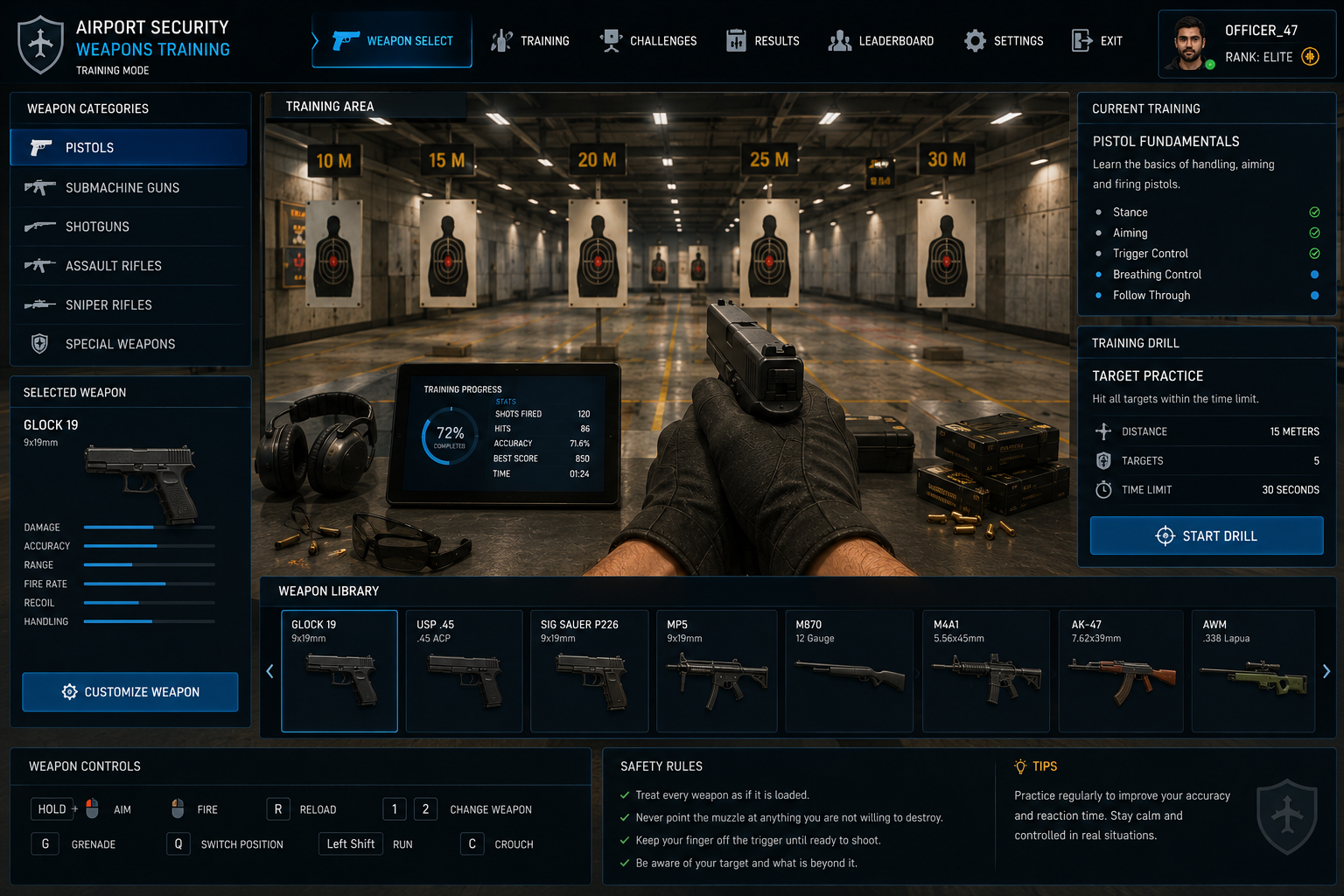Click the Elite rank badge icon
The height and width of the screenshot is (896, 1344).
(x=1310, y=57)
